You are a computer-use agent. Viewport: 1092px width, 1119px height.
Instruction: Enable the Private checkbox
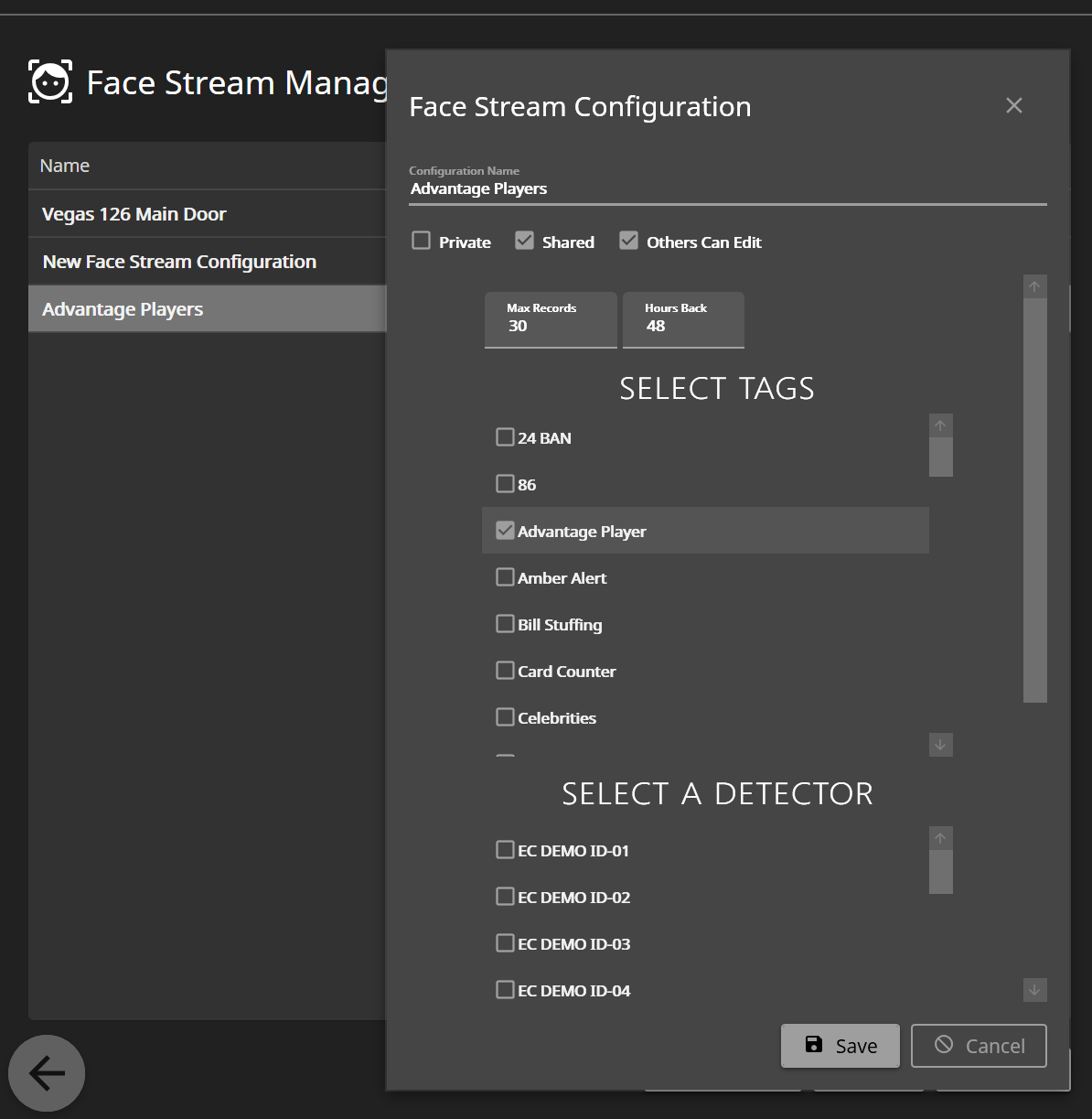pos(421,240)
